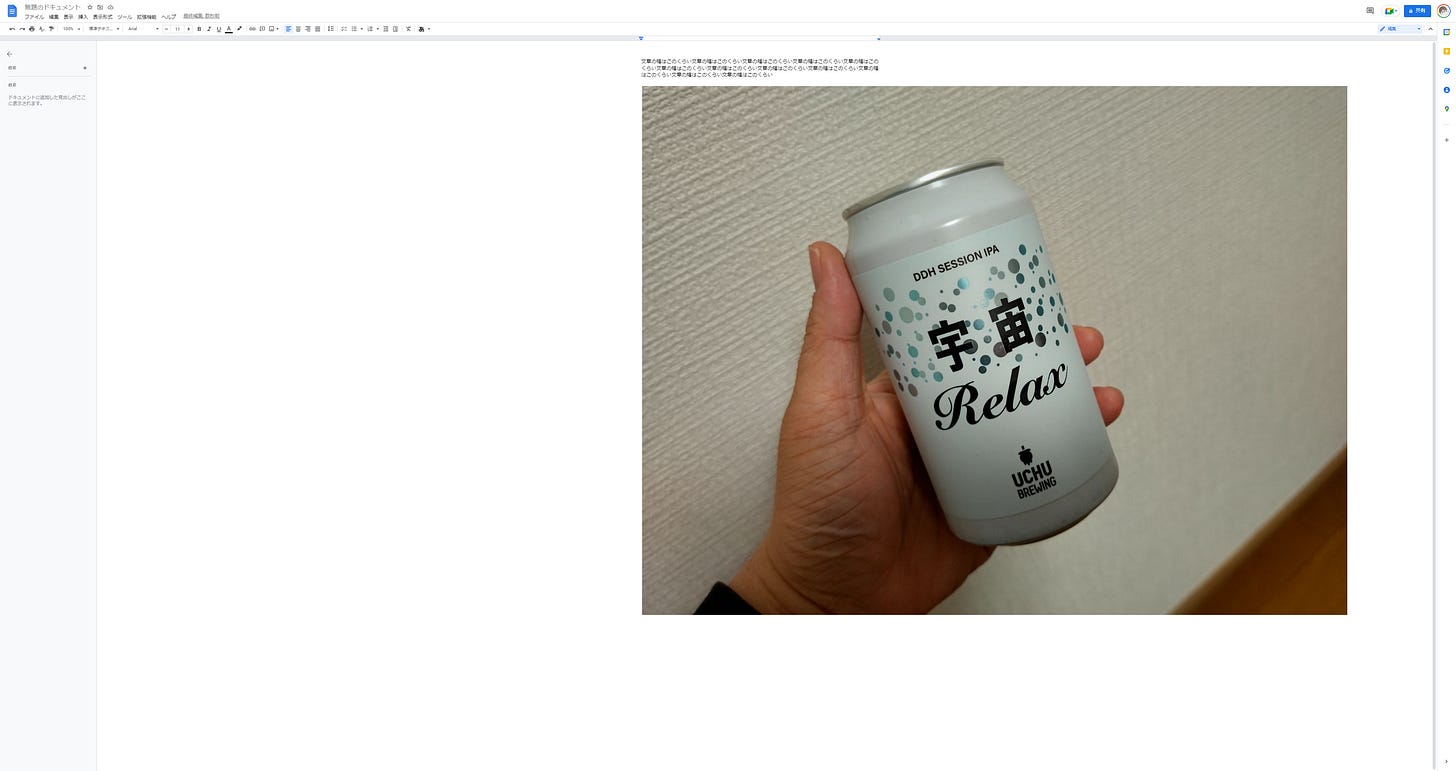Screen dimensions: 1456x771
Task: Click the Redo toolbar icon
Action: coord(22,29)
